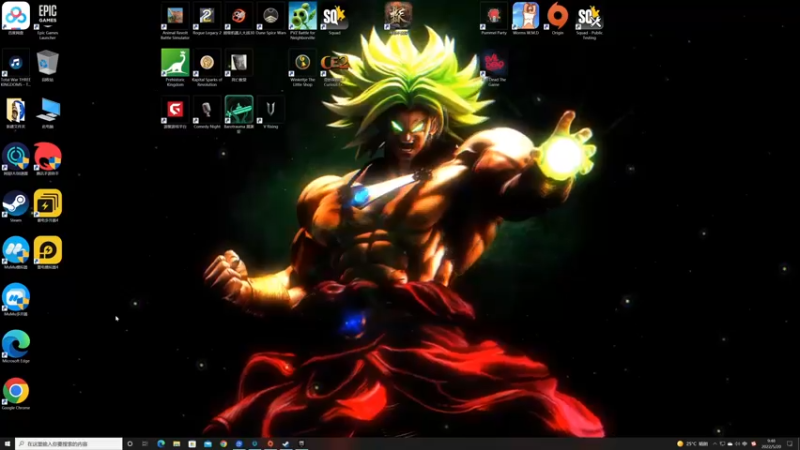Open the notification center
Viewport: 800px width, 450px height.
pyautogui.click(x=790, y=444)
